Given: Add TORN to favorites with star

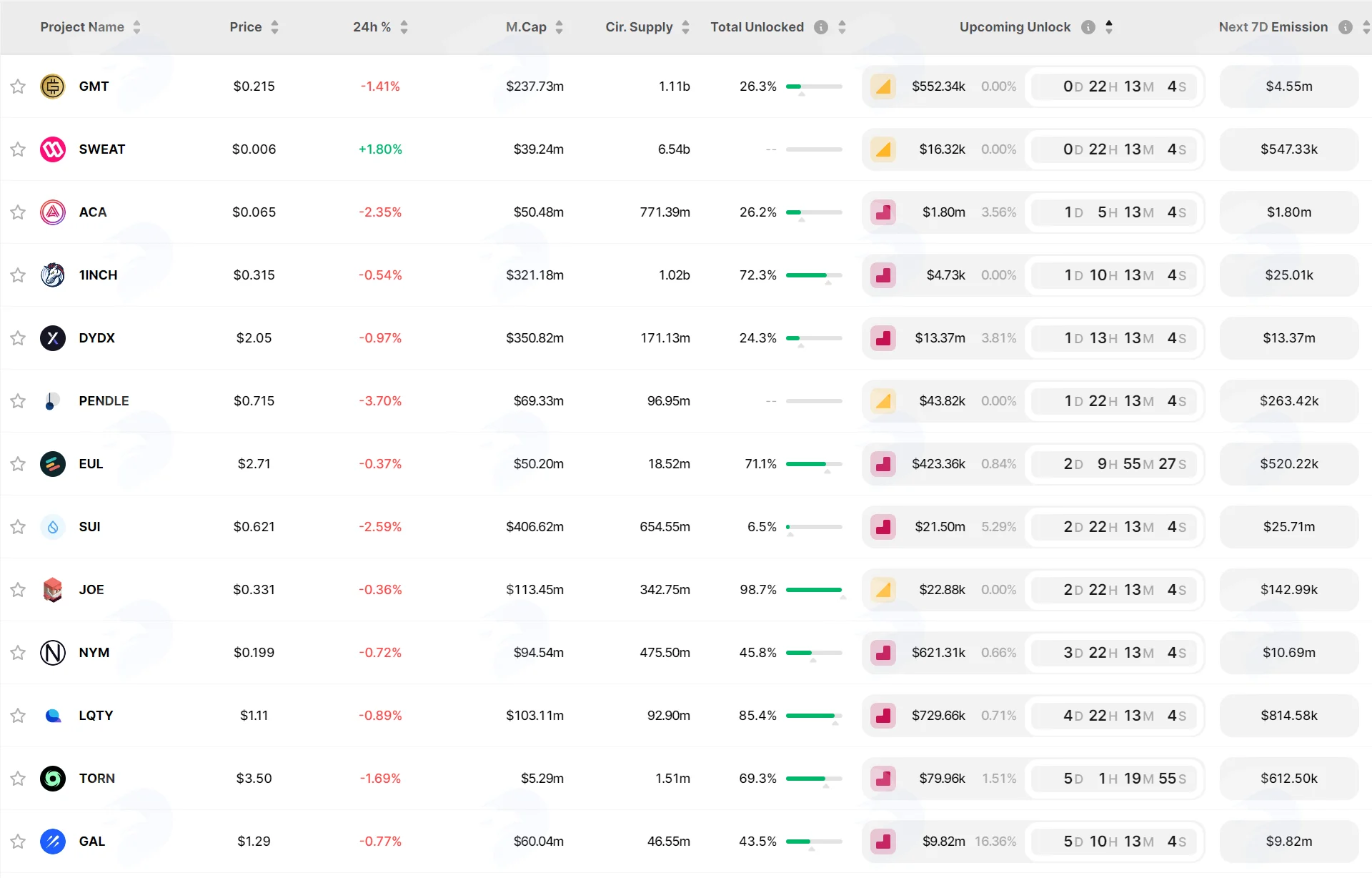Looking at the screenshot, I should [18, 779].
